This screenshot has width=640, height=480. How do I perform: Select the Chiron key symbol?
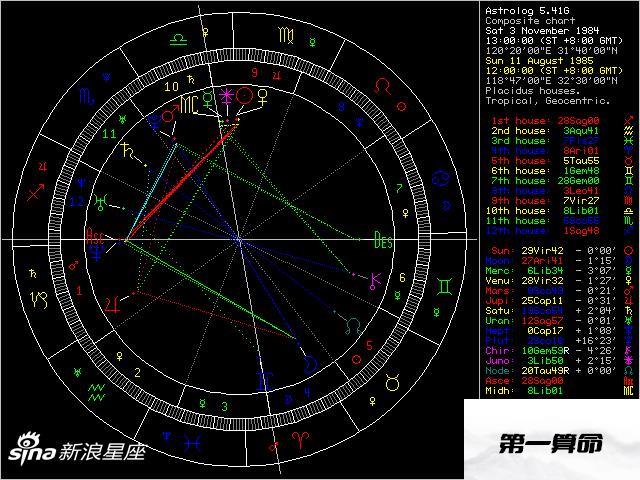(x=375, y=280)
